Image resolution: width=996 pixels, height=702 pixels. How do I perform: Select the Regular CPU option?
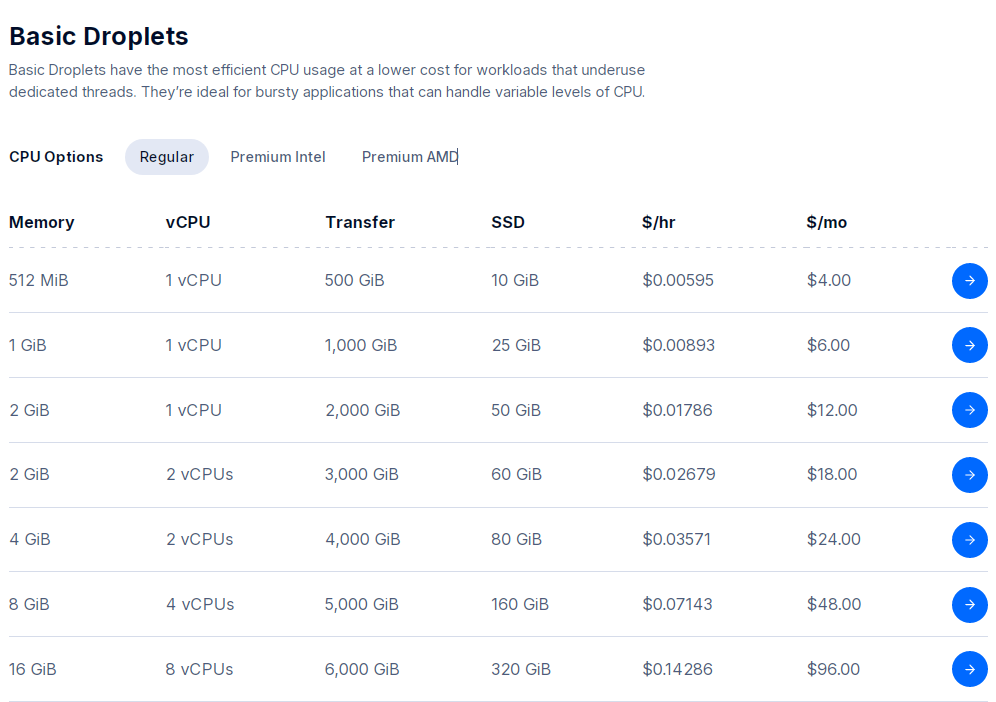coord(167,157)
